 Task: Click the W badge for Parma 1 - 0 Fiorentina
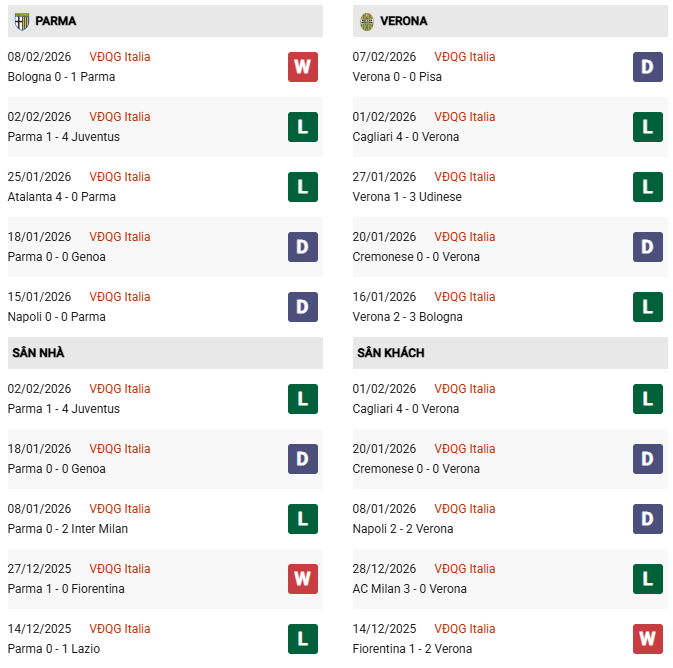click(302, 579)
